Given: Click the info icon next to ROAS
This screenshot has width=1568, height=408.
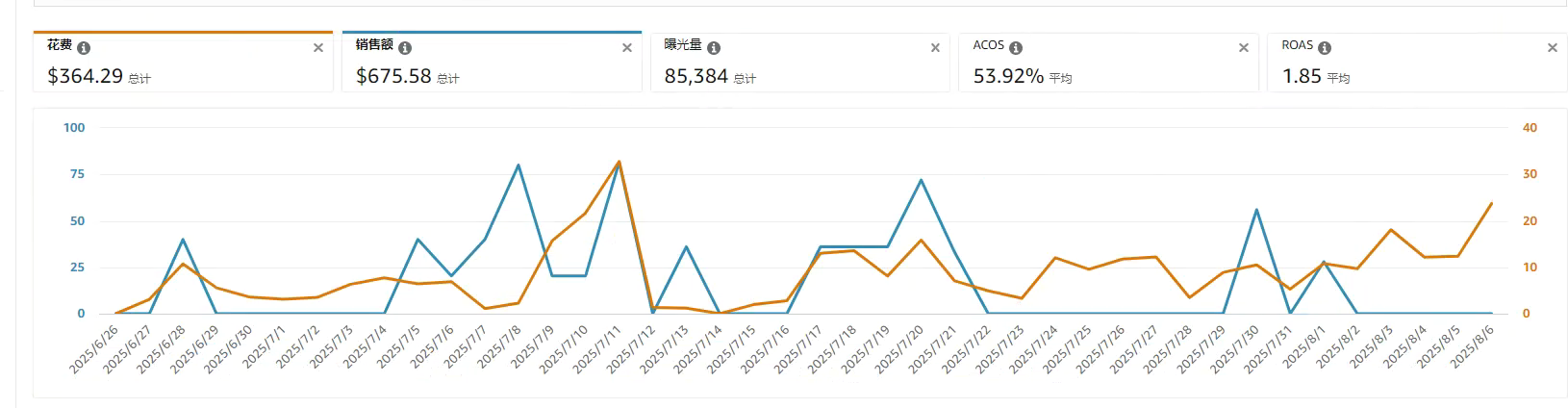Looking at the screenshot, I should tap(1325, 47).
